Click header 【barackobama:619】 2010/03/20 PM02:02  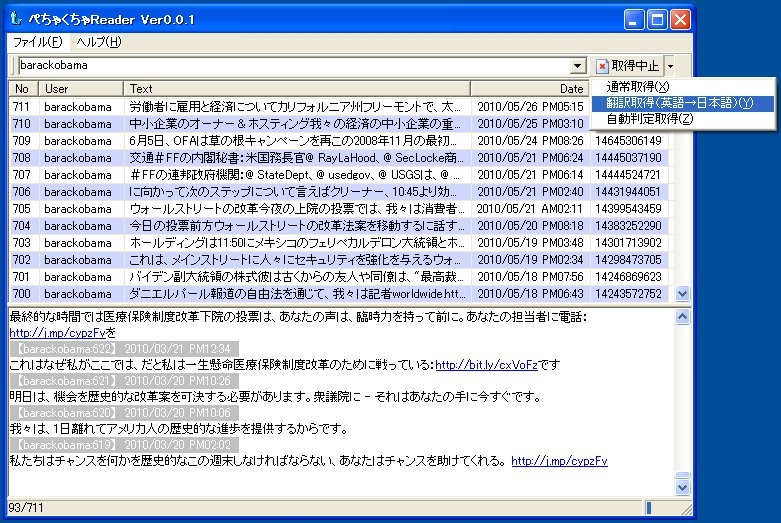(124, 445)
